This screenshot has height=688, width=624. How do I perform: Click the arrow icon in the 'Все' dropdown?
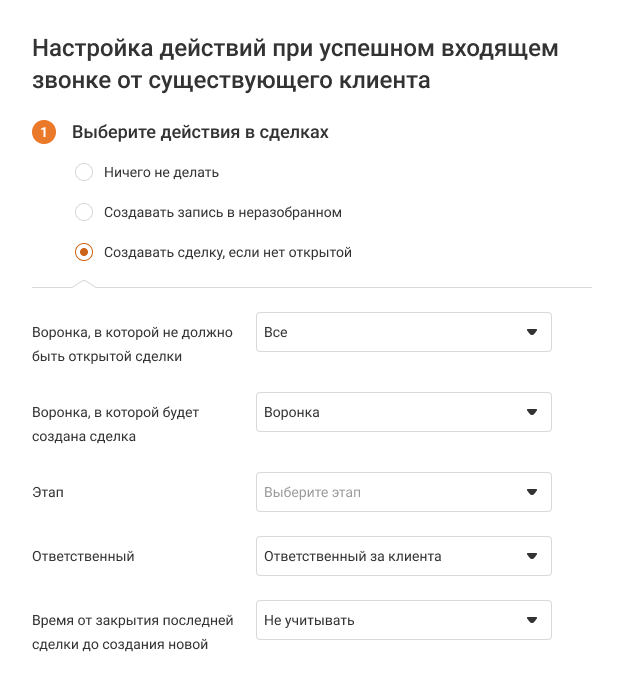(x=532, y=332)
